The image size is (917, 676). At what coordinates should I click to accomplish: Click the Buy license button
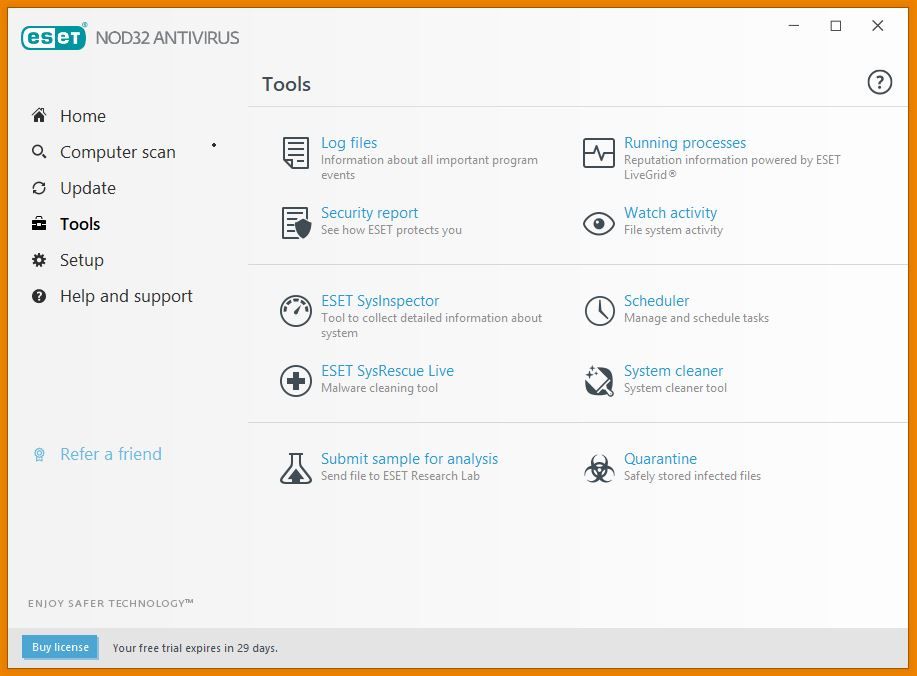pos(59,647)
